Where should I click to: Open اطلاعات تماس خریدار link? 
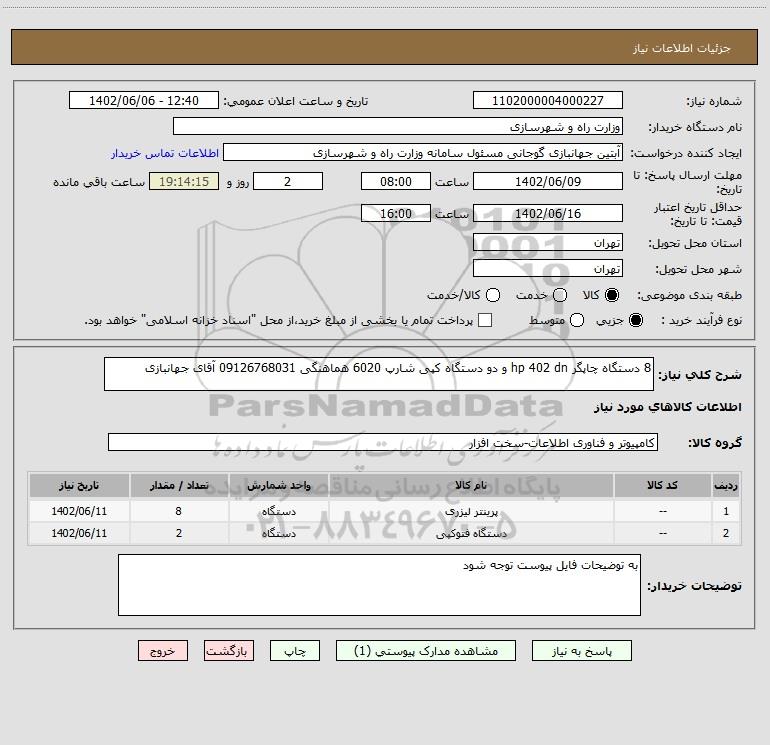(x=165, y=153)
